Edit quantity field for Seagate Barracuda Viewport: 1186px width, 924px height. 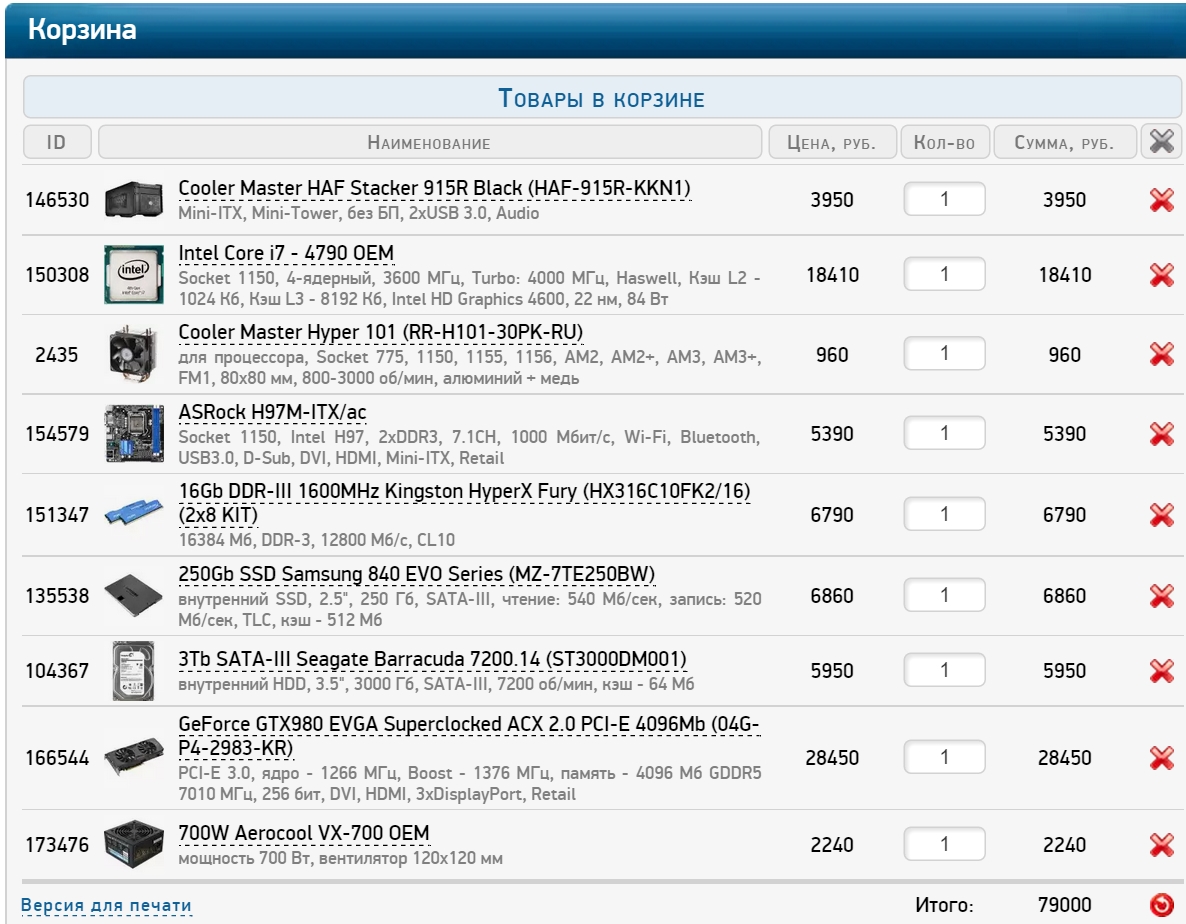click(944, 670)
